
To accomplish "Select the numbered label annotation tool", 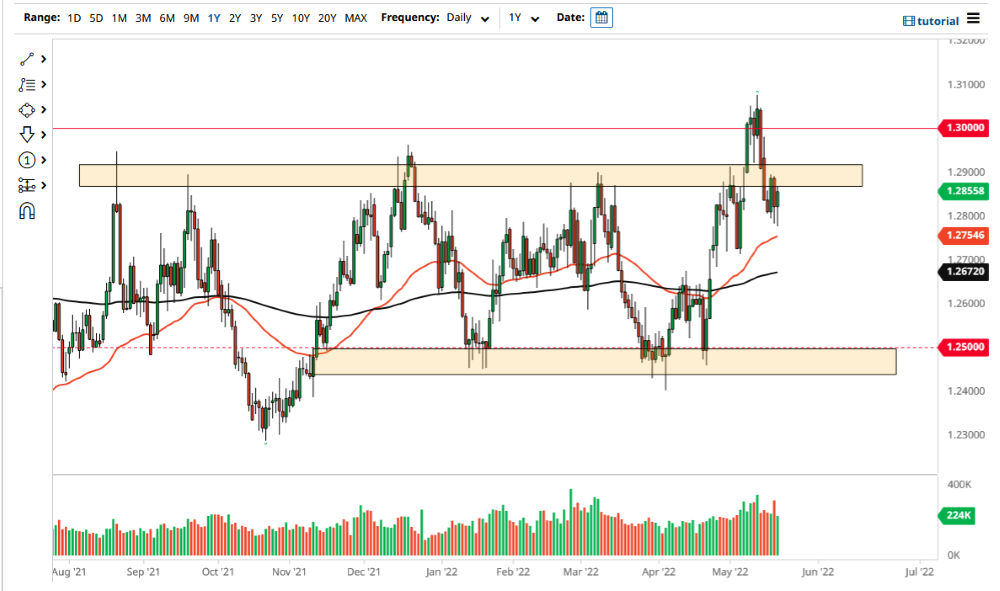I will click(27, 159).
